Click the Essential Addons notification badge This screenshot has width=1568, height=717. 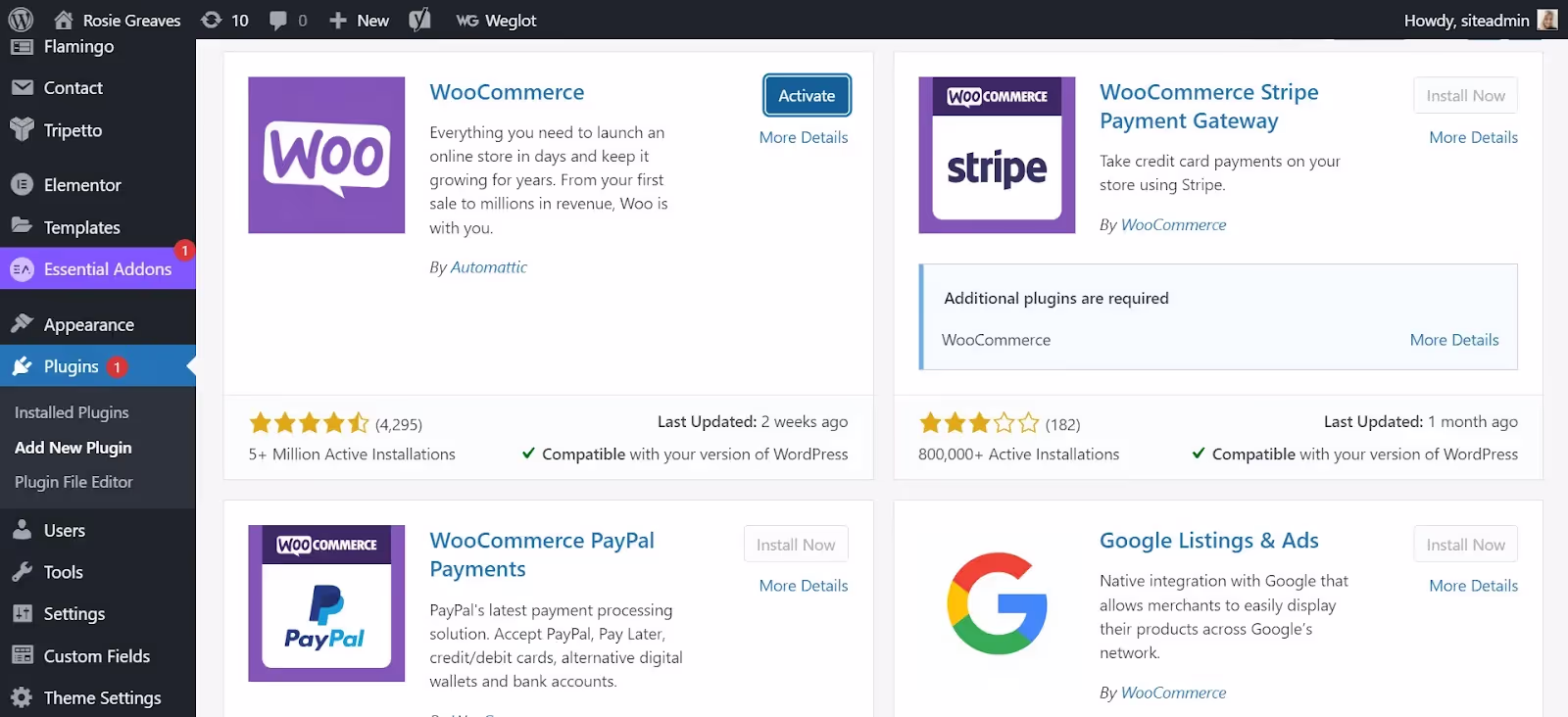183,250
